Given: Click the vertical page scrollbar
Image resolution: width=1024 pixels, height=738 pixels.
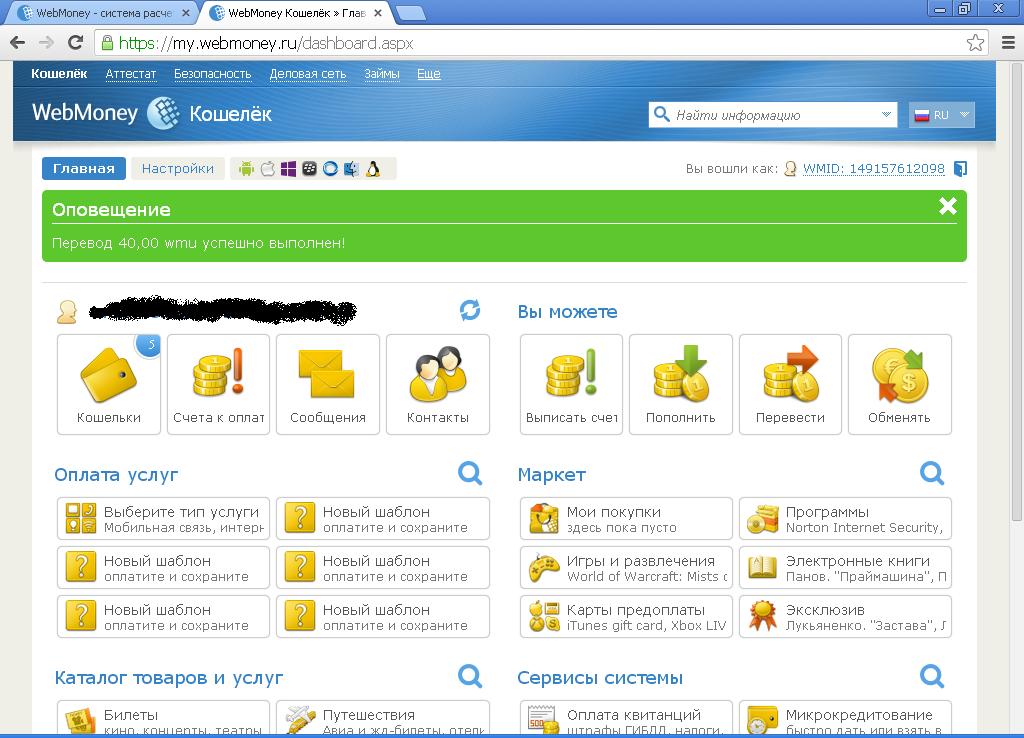Looking at the screenshot, I should click(x=1017, y=294).
